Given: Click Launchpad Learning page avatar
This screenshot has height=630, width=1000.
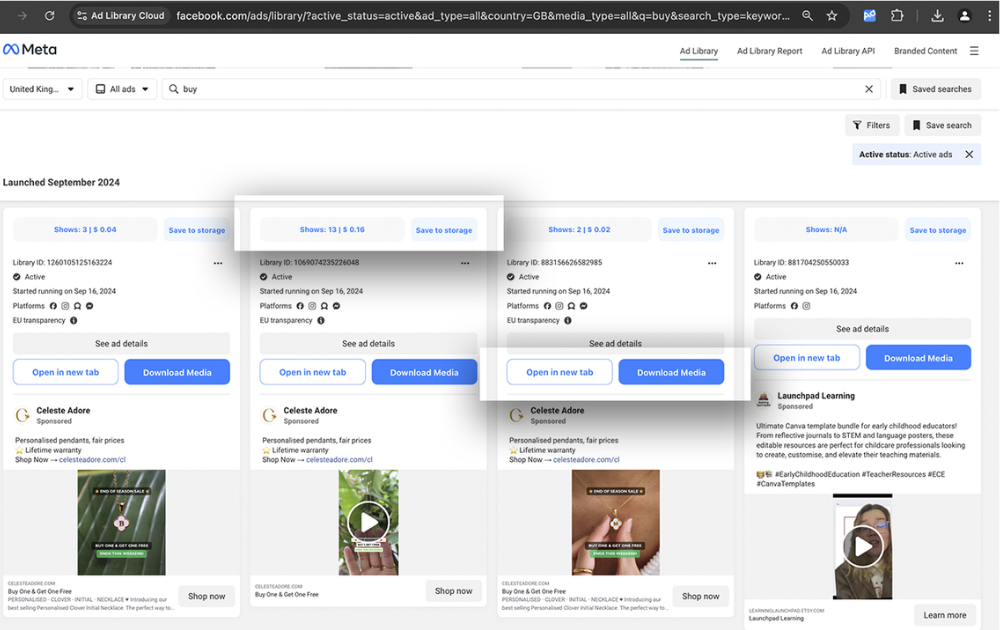Looking at the screenshot, I should 763,400.
